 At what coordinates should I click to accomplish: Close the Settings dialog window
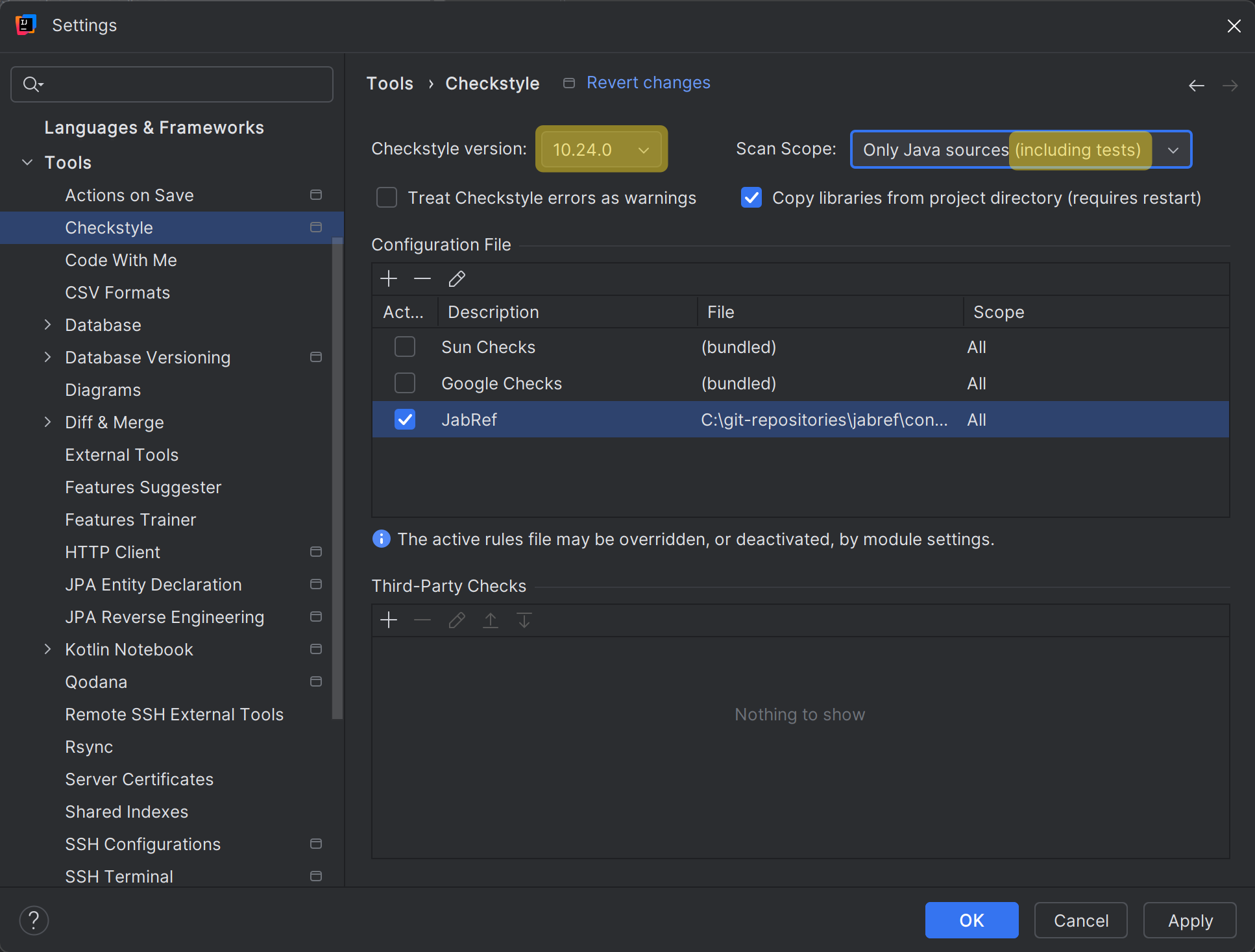tap(1234, 25)
